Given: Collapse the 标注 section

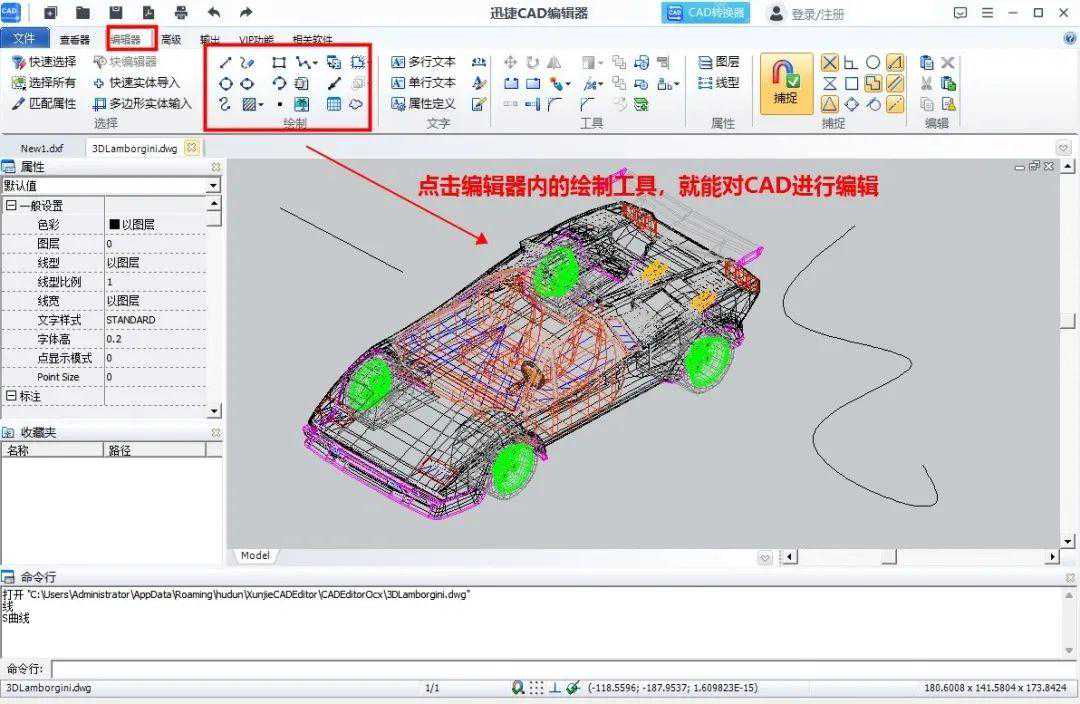Looking at the screenshot, I should click(11, 396).
